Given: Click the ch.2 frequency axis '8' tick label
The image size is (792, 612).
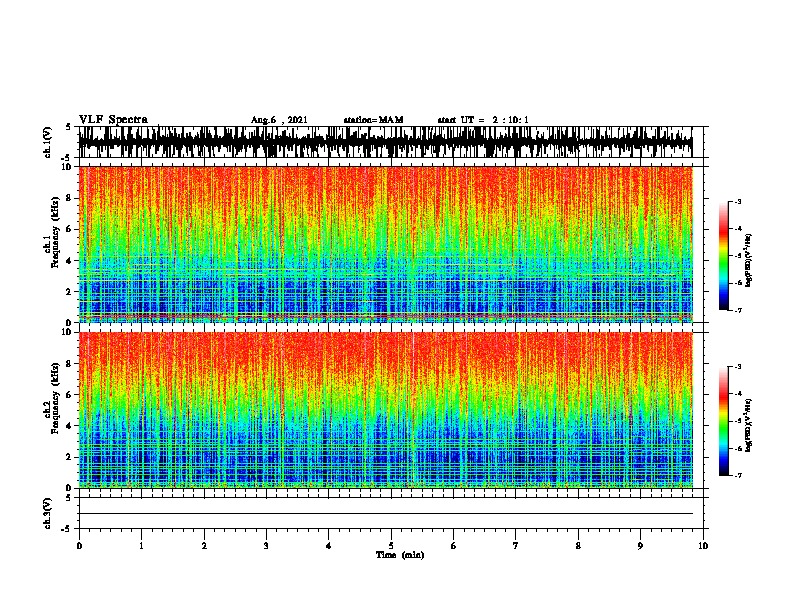Looking at the screenshot, I should 69,364.
